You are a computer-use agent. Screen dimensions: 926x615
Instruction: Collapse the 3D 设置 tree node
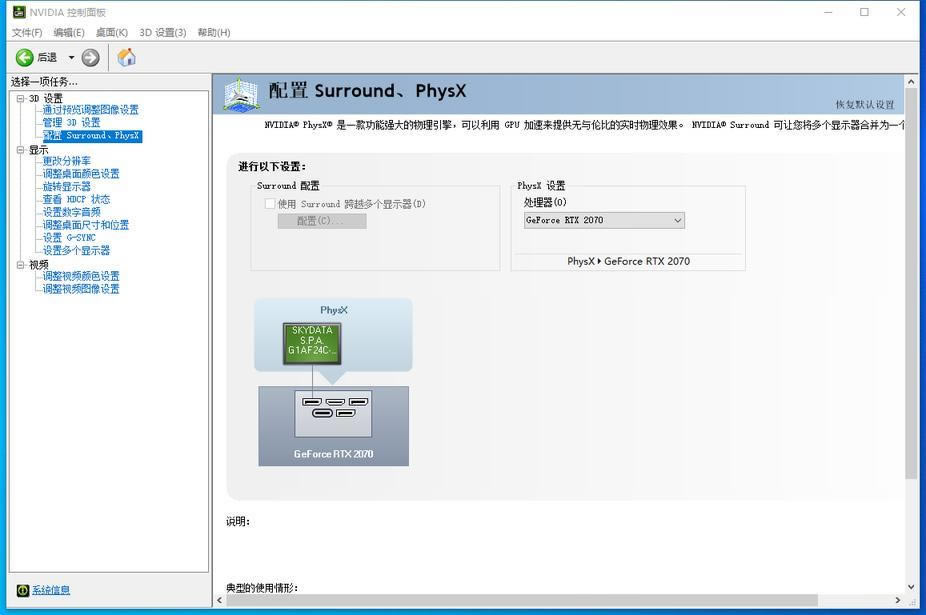(x=20, y=99)
